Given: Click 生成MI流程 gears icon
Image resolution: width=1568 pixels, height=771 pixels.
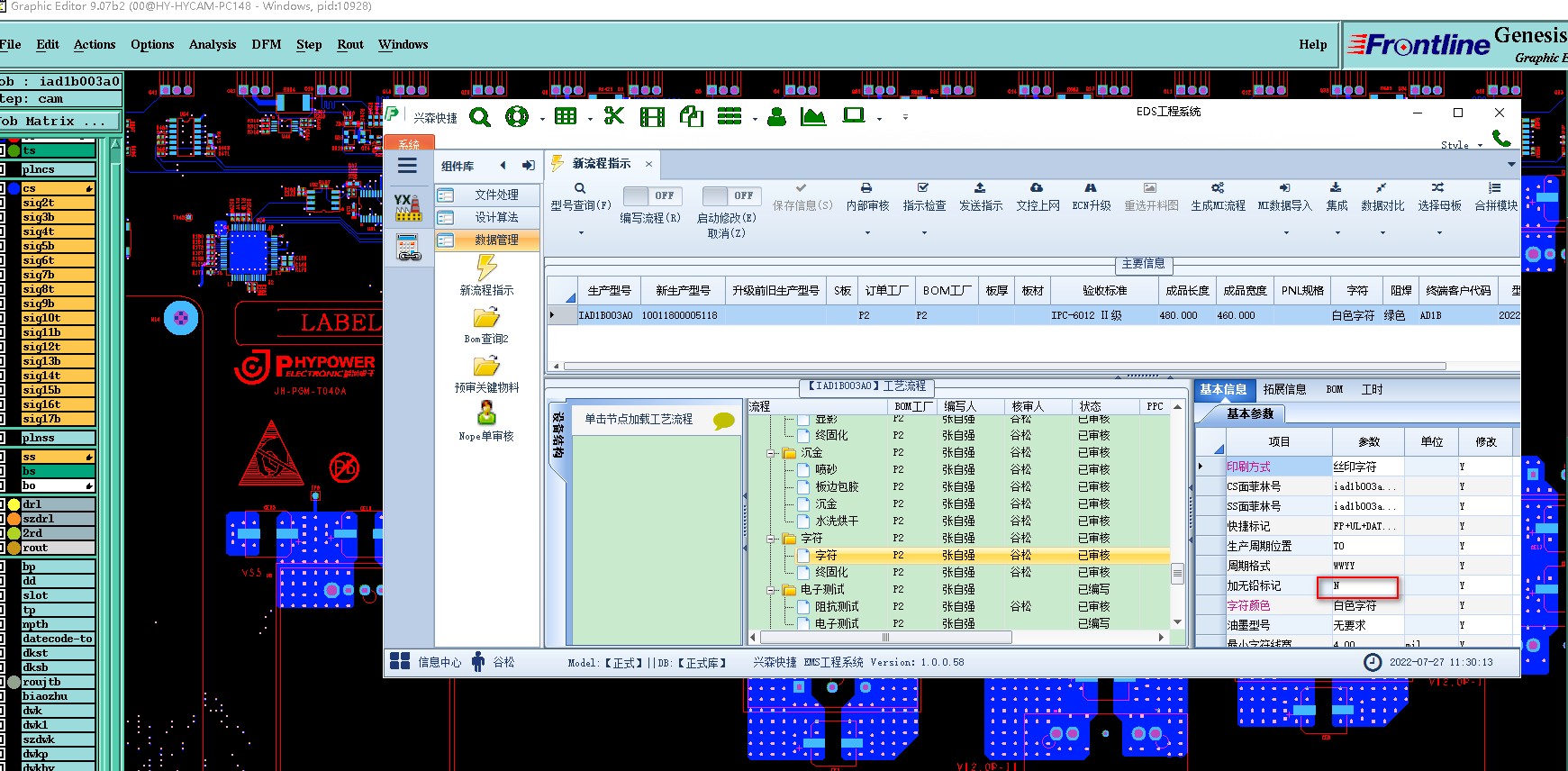Looking at the screenshot, I should [x=1218, y=188].
